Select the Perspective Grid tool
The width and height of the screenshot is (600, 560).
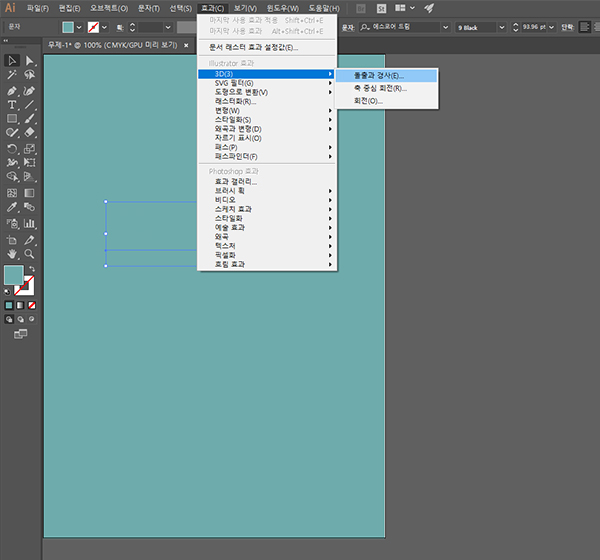(x=29, y=176)
